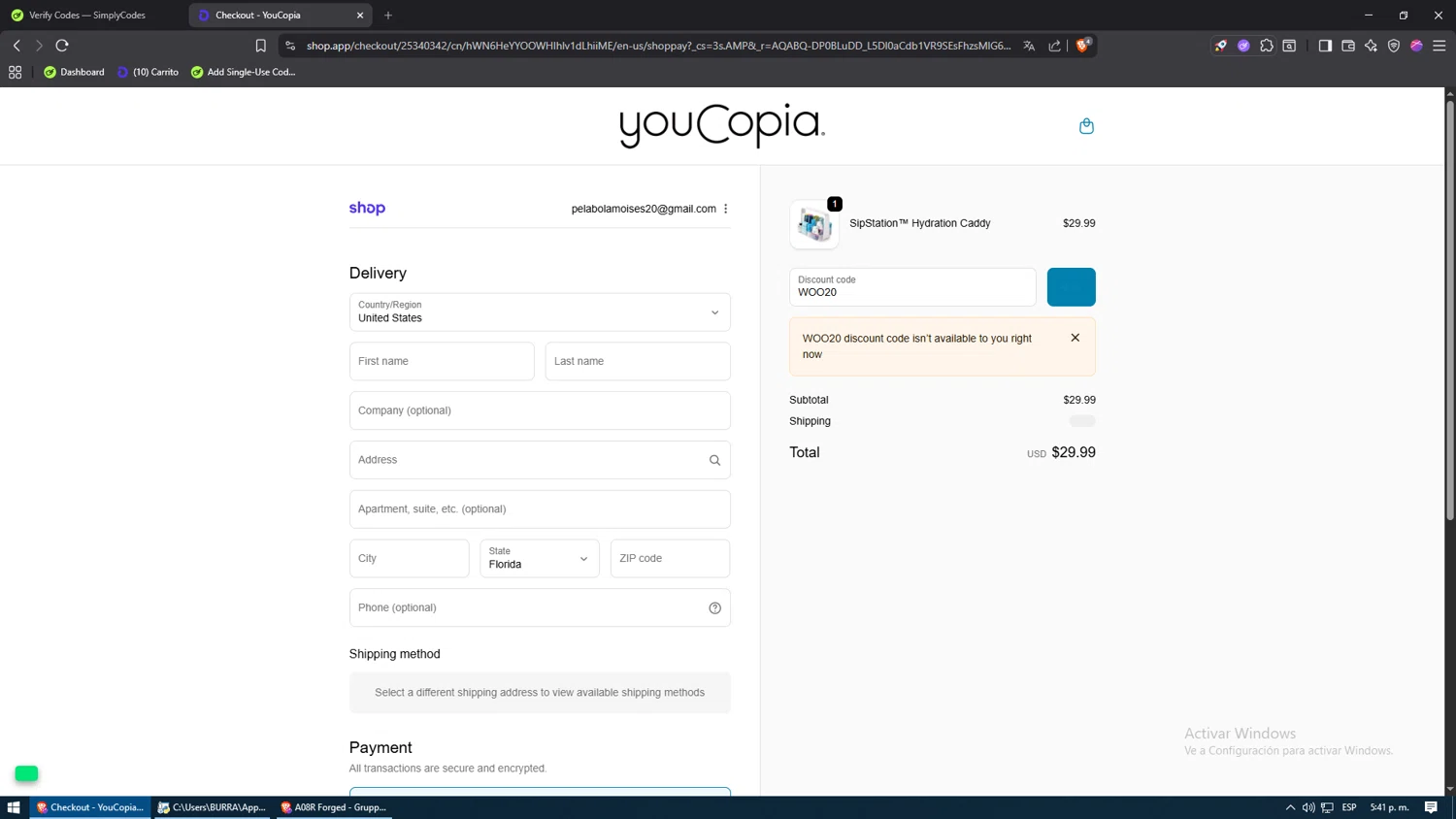Screen dimensions: 1456x819
Task: Click the ESP language indicator
Action: click(x=1349, y=807)
